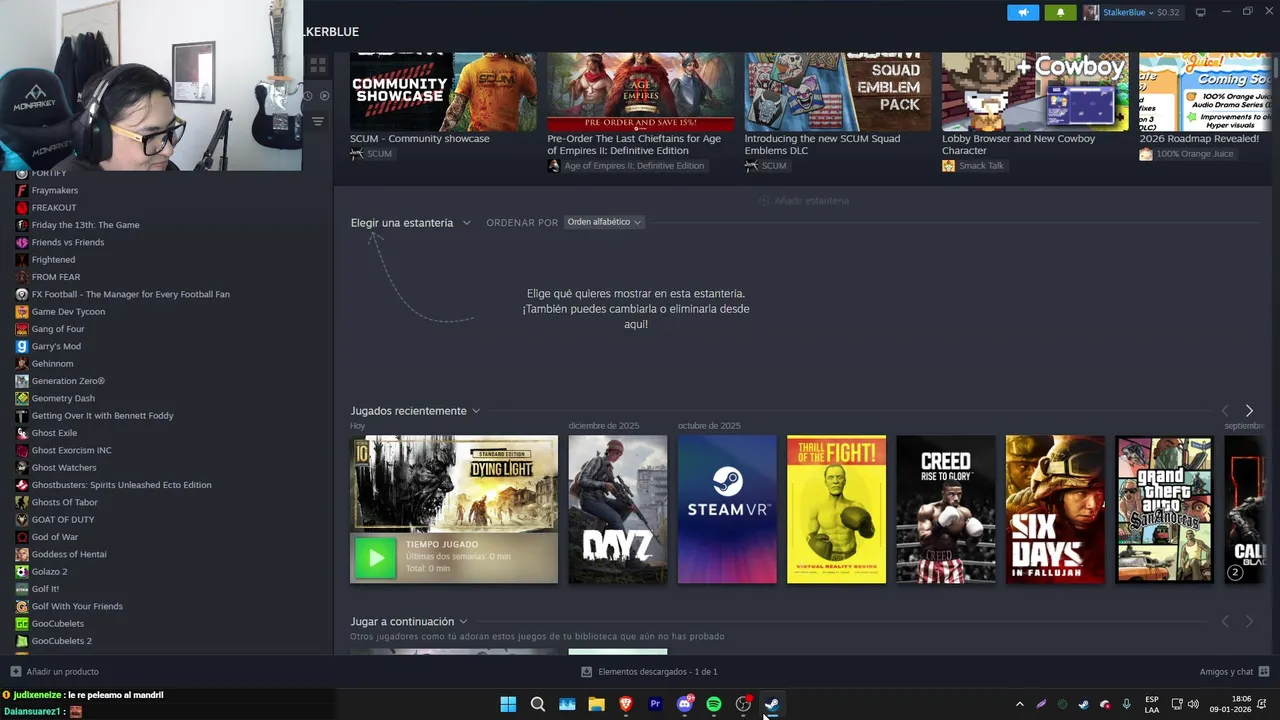The image size is (1280, 720).
Task: Open Age of Empires II pre-order news
Action: pyautogui.click(x=634, y=145)
